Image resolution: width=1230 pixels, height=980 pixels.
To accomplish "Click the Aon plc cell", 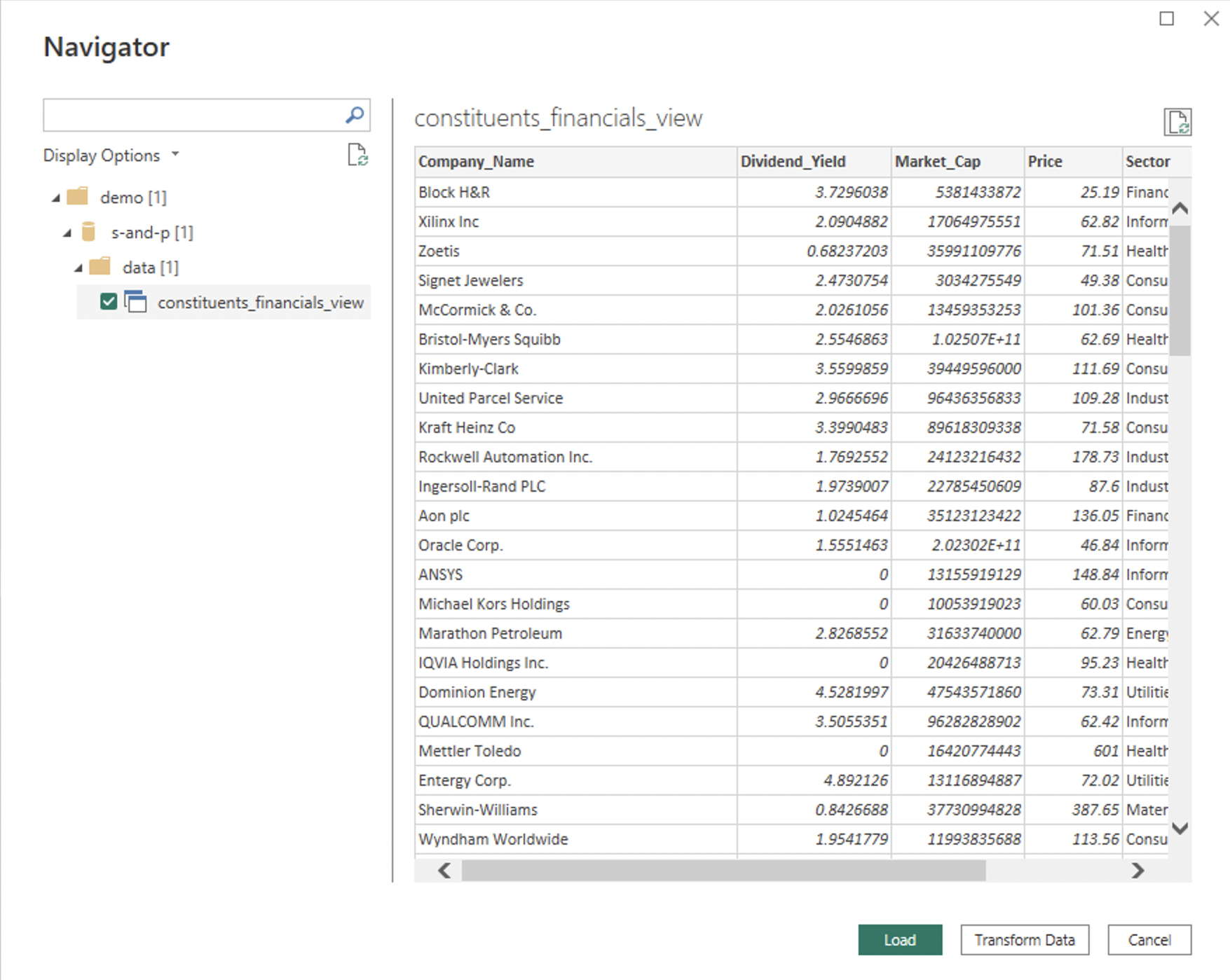I will pyautogui.click(x=575, y=516).
